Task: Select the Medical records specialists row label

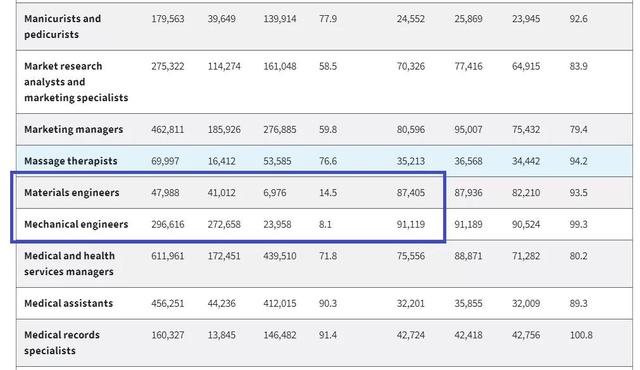Action: 62,343
